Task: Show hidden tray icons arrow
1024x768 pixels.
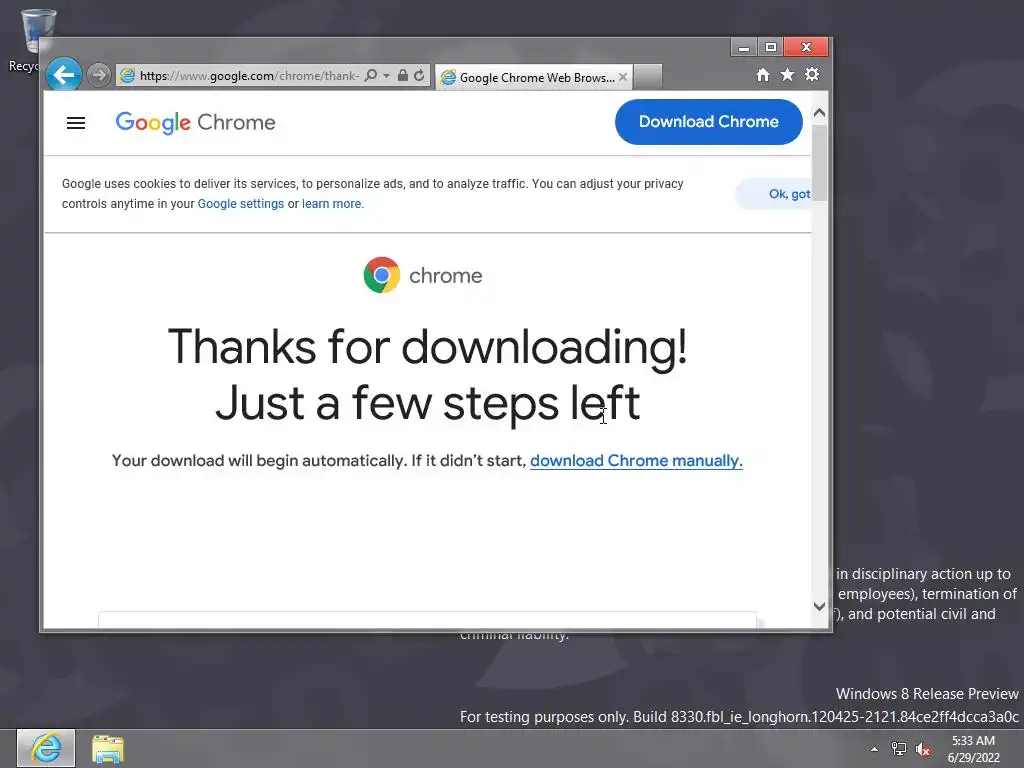Action: click(874, 749)
